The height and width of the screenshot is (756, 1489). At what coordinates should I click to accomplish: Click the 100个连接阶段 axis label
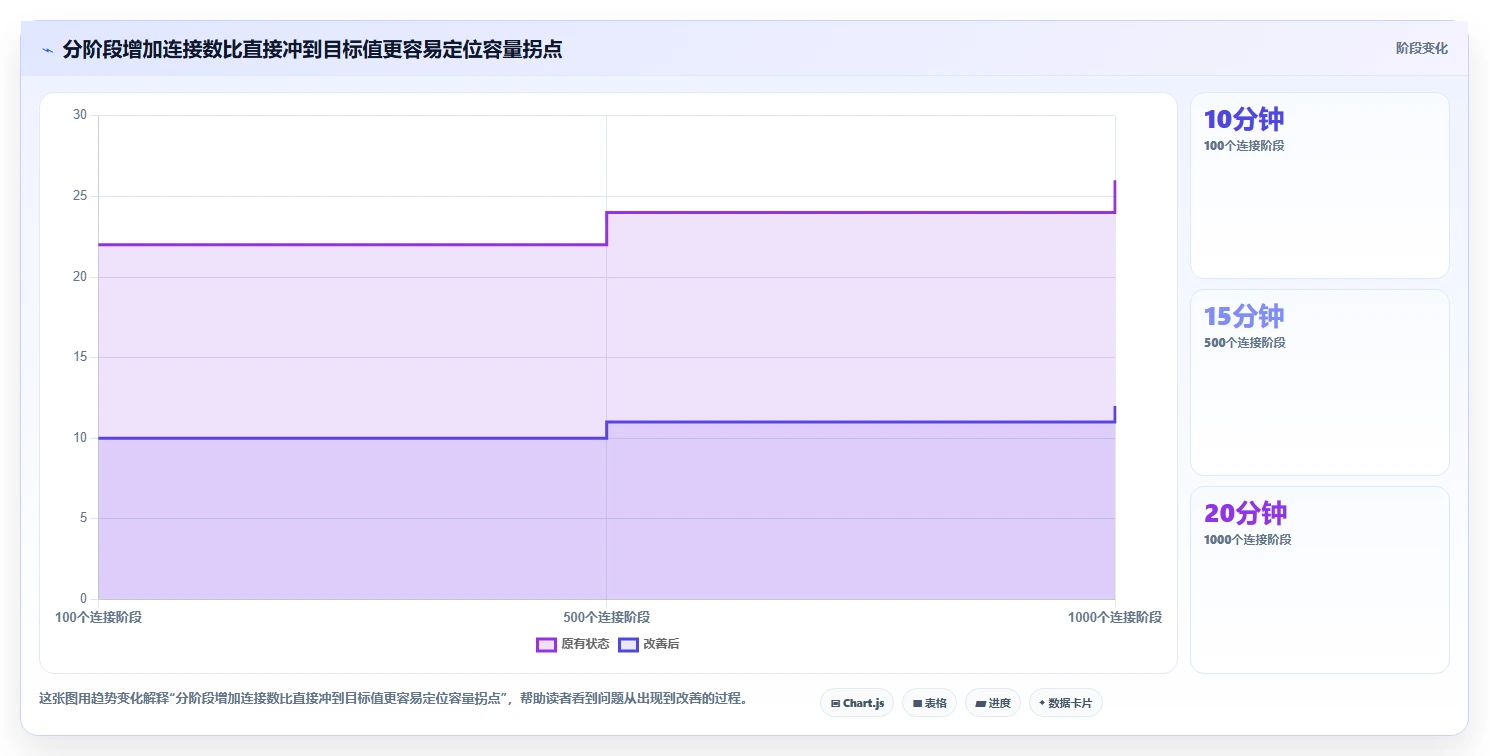(x=98, y=617)
